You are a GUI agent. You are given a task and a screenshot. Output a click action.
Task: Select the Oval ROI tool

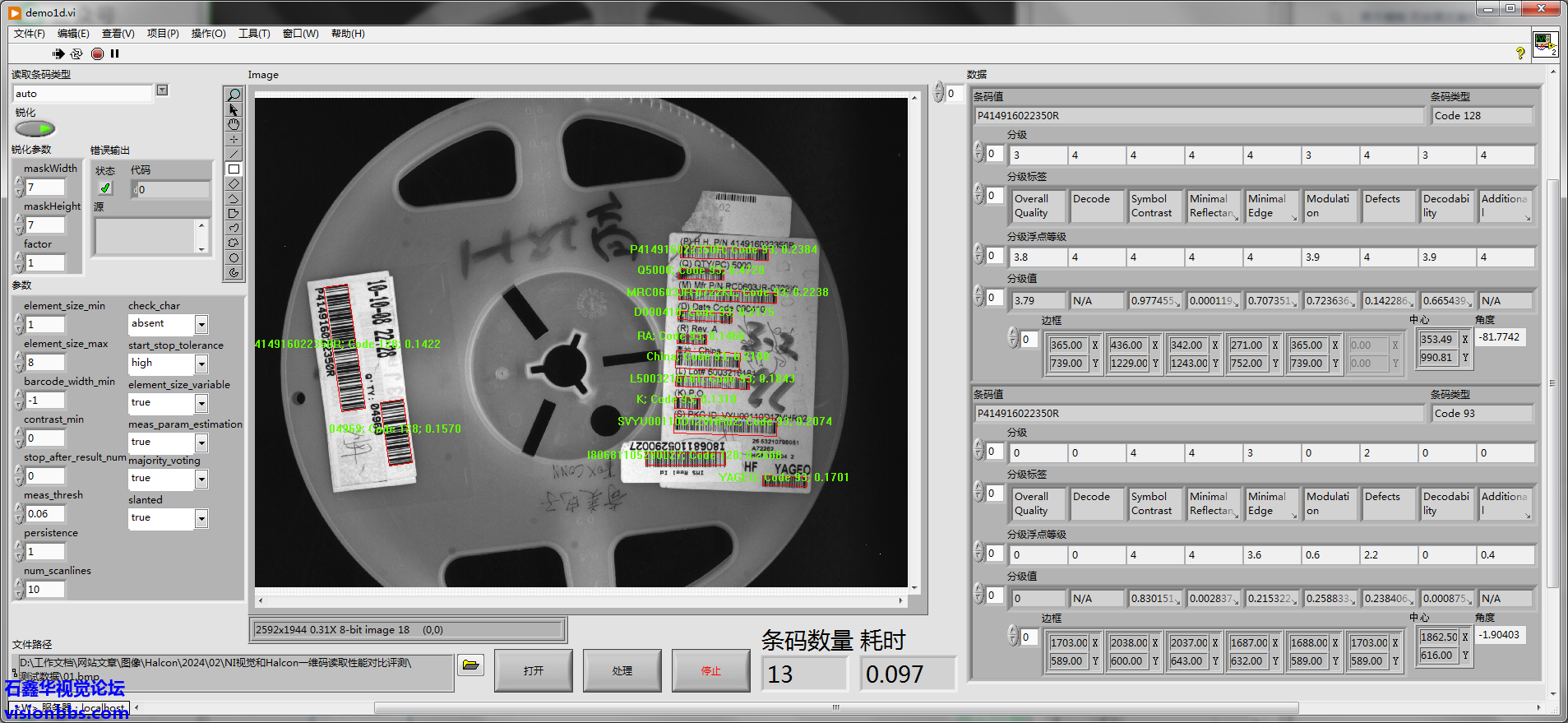click(x=234, y=257)
